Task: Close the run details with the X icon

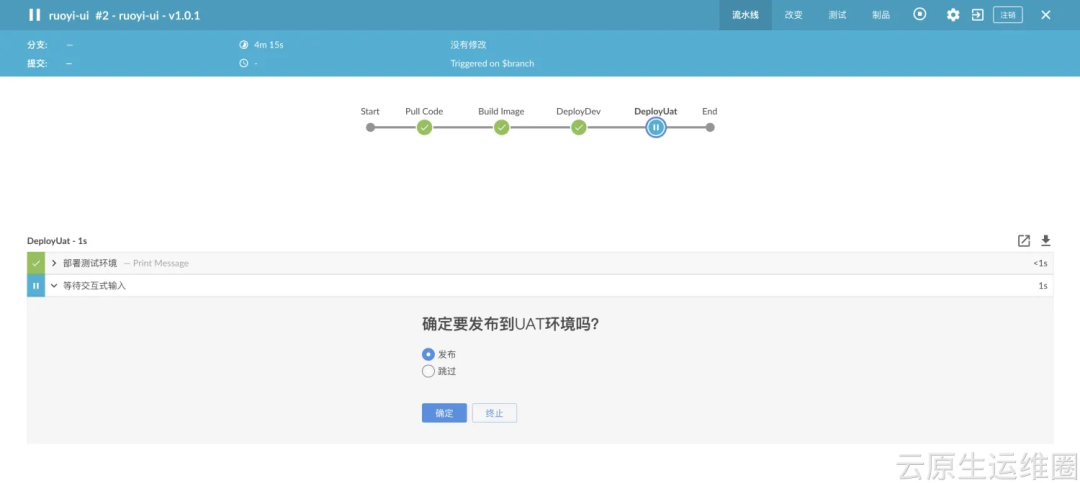Action: (x=1046, y=15)
